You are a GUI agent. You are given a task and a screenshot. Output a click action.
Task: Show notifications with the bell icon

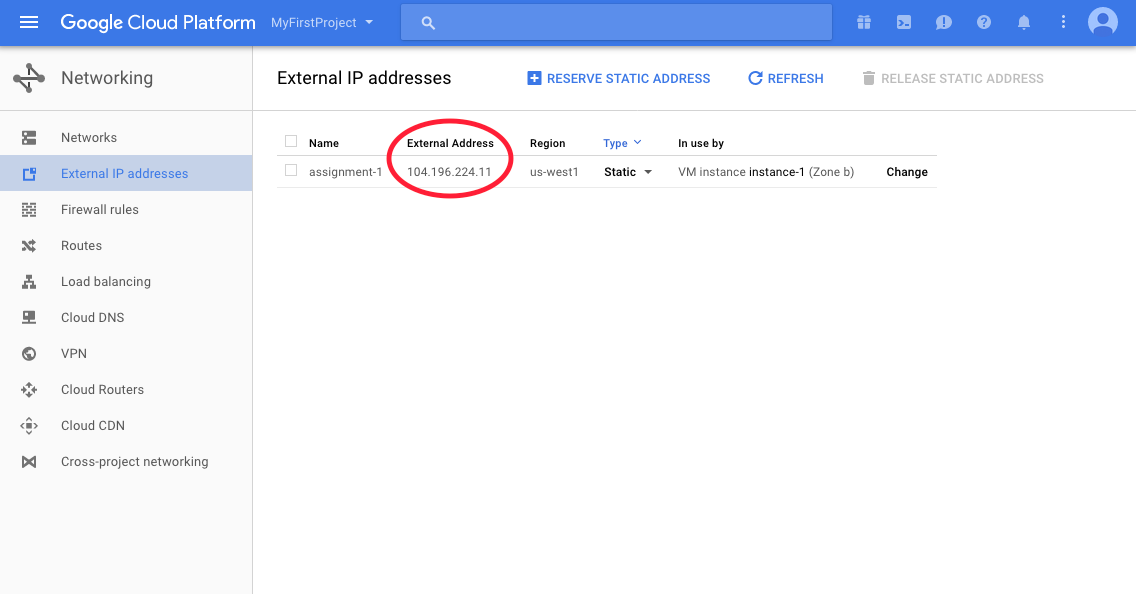click(x=1024, y=22)
